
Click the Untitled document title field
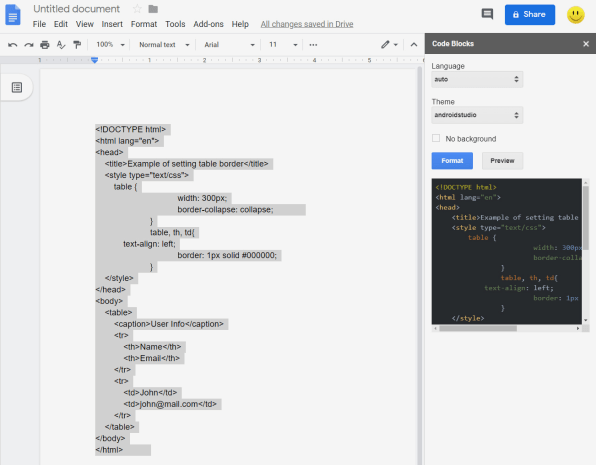[76, 9]
